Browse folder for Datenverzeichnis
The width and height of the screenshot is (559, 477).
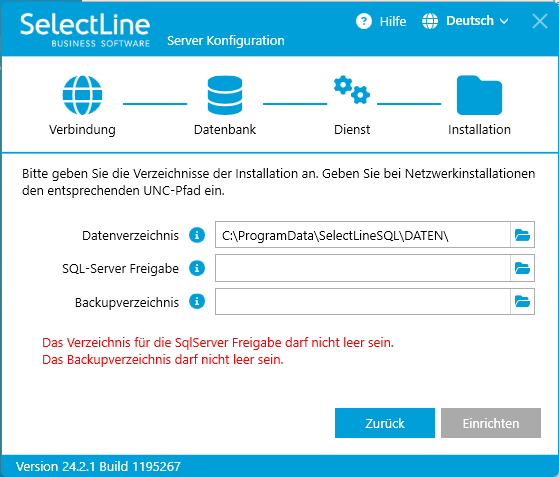click(x=522, y=235)
